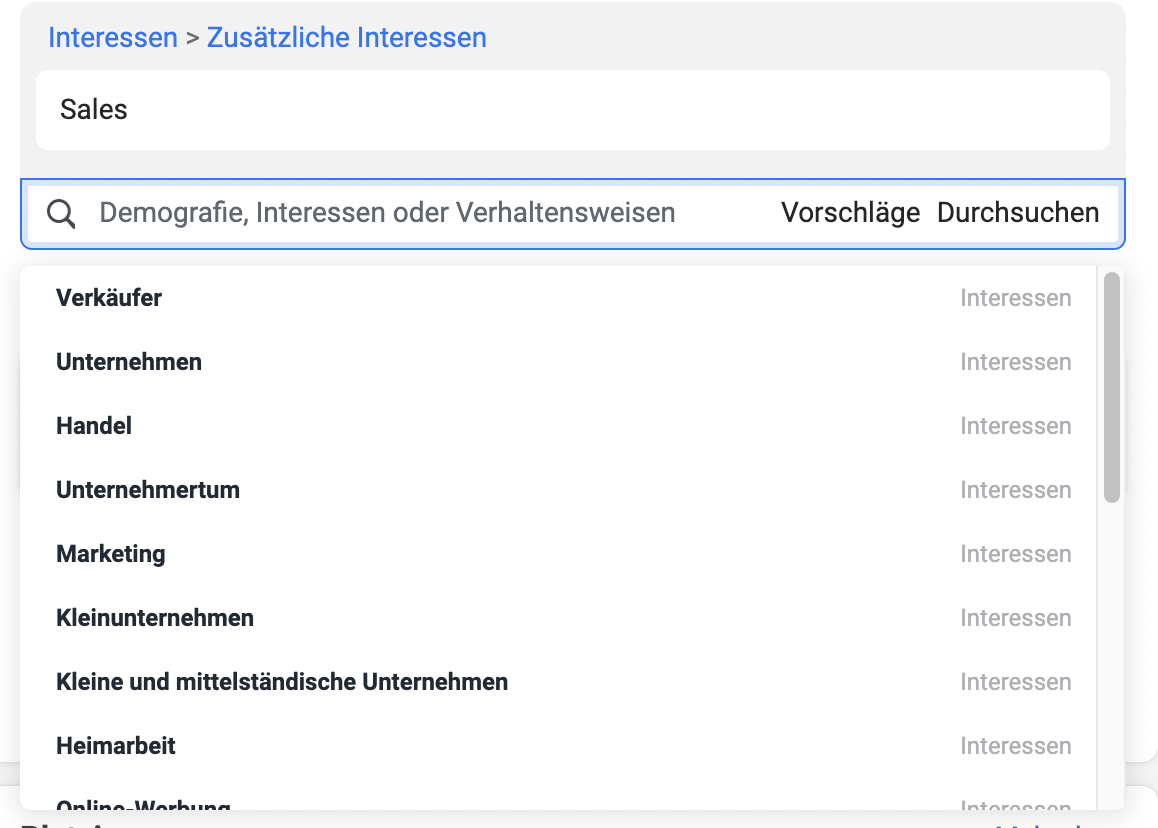Choose Unternehmen interest suggestion
The width and height of the screenshot is (1158, 828).
129,362
